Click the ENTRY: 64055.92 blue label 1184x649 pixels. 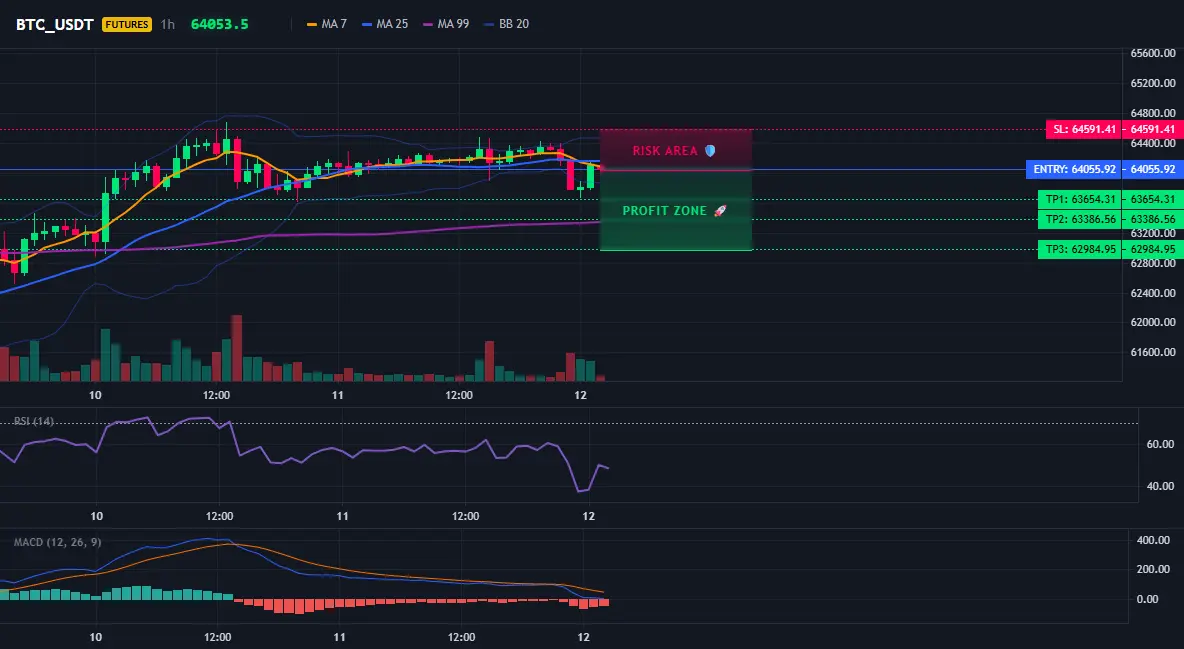(x=1074, y=169)
